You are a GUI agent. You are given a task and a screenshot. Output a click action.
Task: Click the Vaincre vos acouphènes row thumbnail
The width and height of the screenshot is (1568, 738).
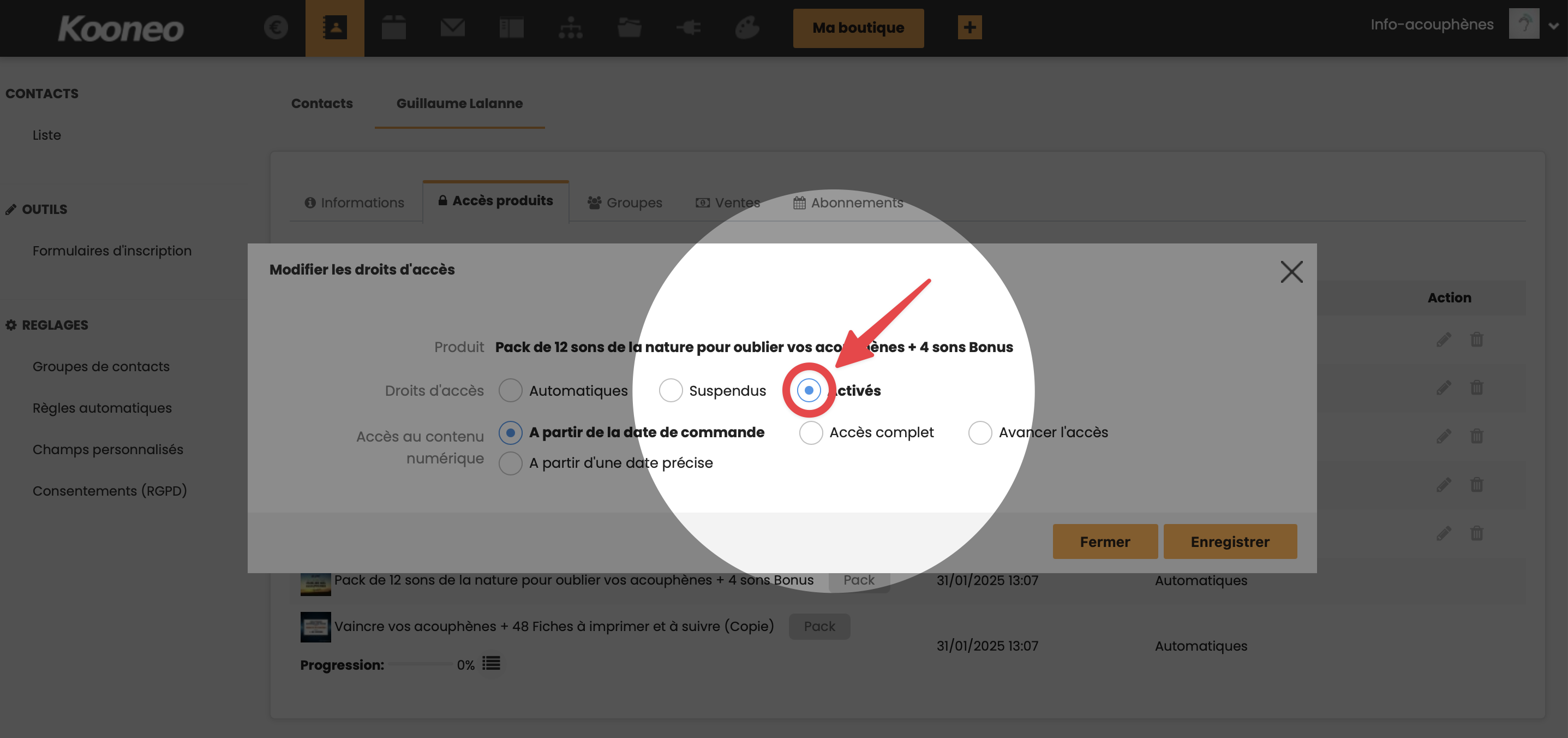click(315, 627)
